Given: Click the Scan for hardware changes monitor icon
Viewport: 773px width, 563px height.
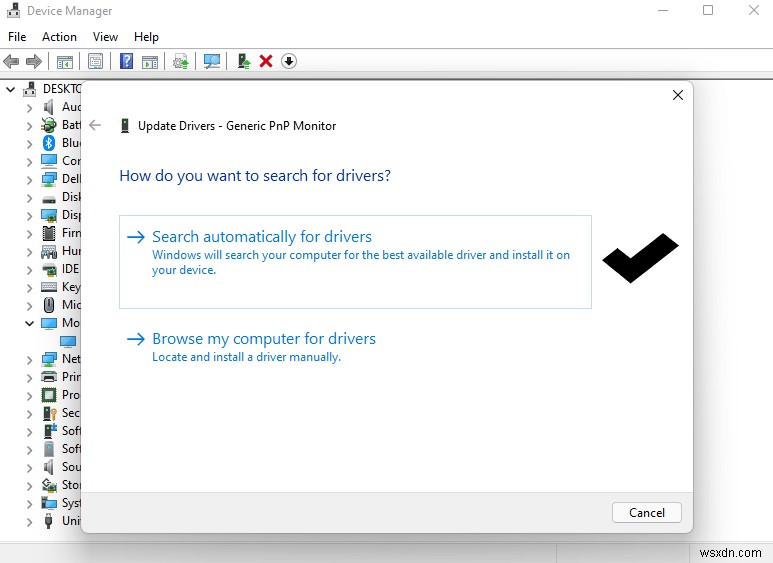Looking at the screenshot, I should 212,62.
